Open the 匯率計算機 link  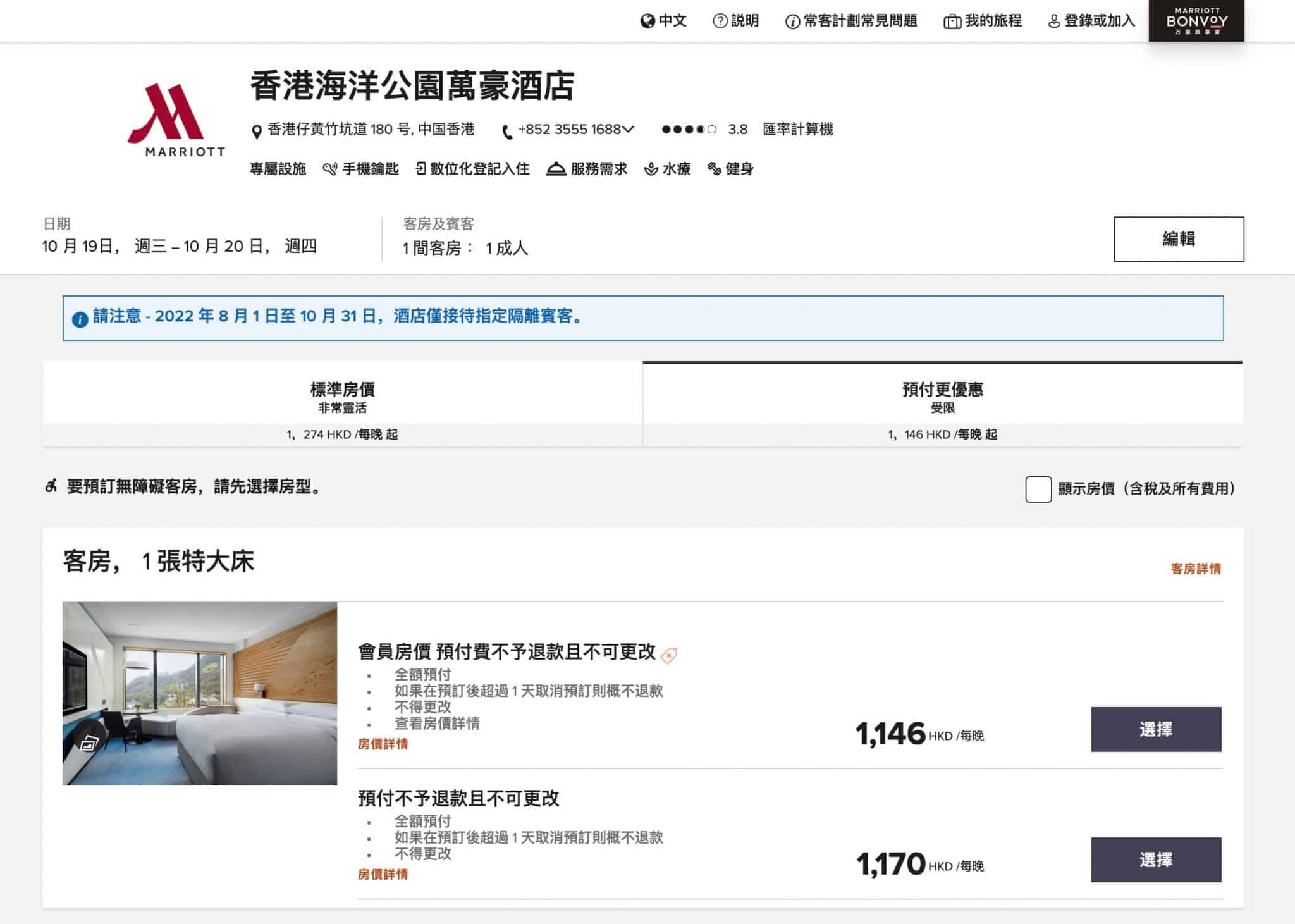click(798, 130)
